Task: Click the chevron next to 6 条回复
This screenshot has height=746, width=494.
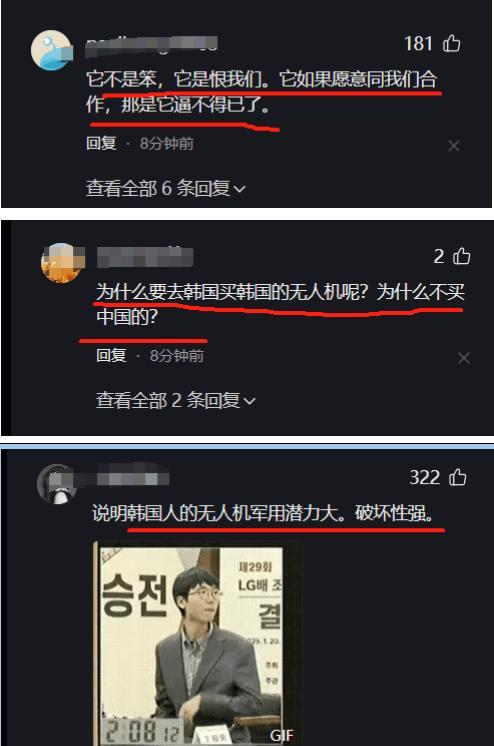Action: point(240,189)
